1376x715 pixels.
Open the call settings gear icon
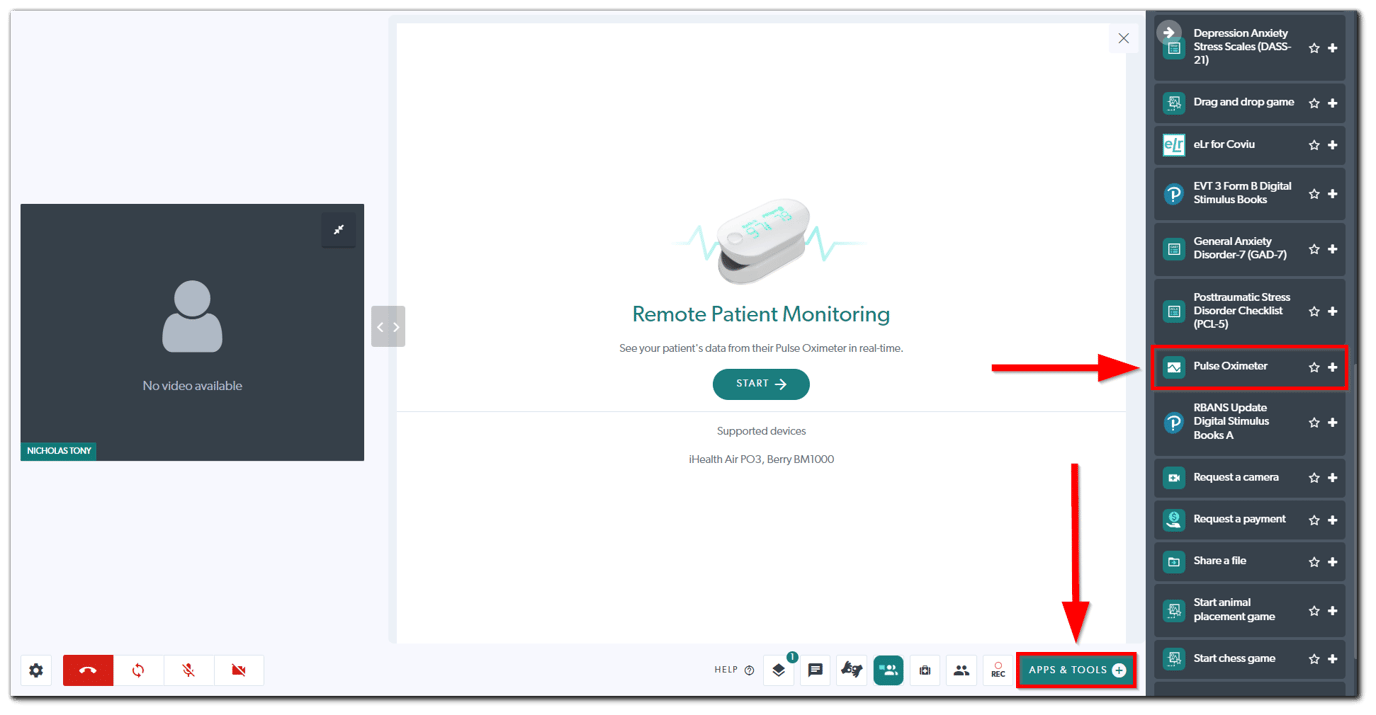pos(36,670)
